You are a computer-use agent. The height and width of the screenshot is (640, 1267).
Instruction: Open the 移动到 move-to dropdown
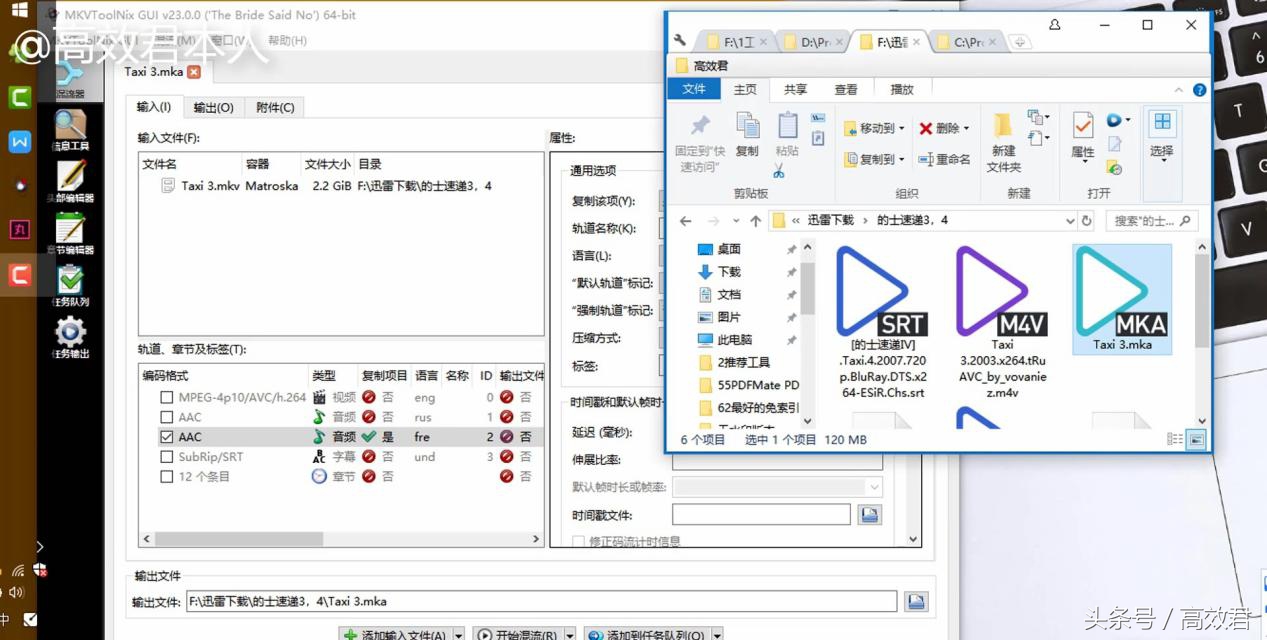(x=897, y=128)
